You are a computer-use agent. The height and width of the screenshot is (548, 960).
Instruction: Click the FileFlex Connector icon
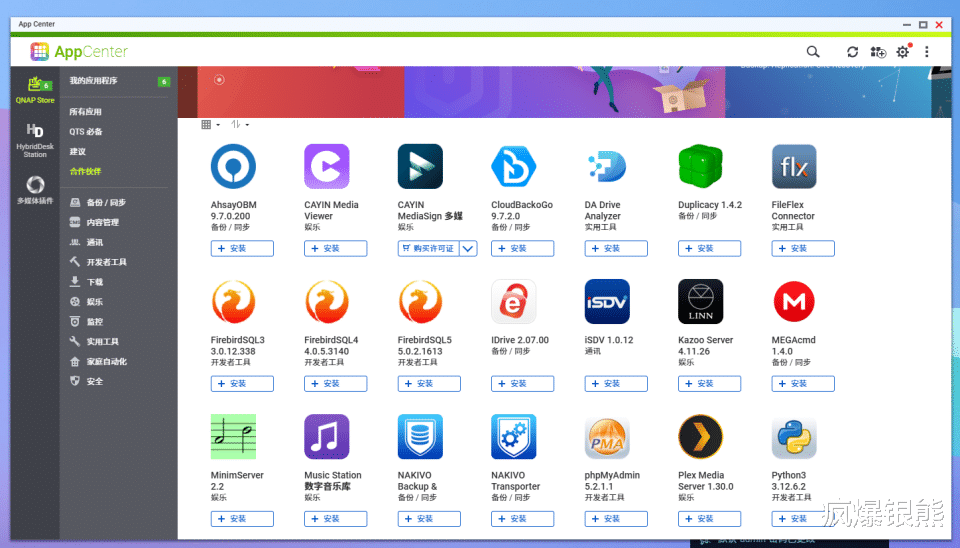[794, 167]
